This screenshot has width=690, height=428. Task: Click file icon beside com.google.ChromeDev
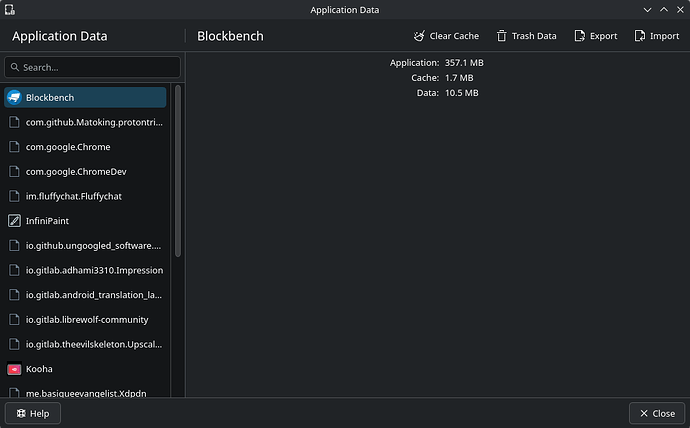click(x=14, y=172)
